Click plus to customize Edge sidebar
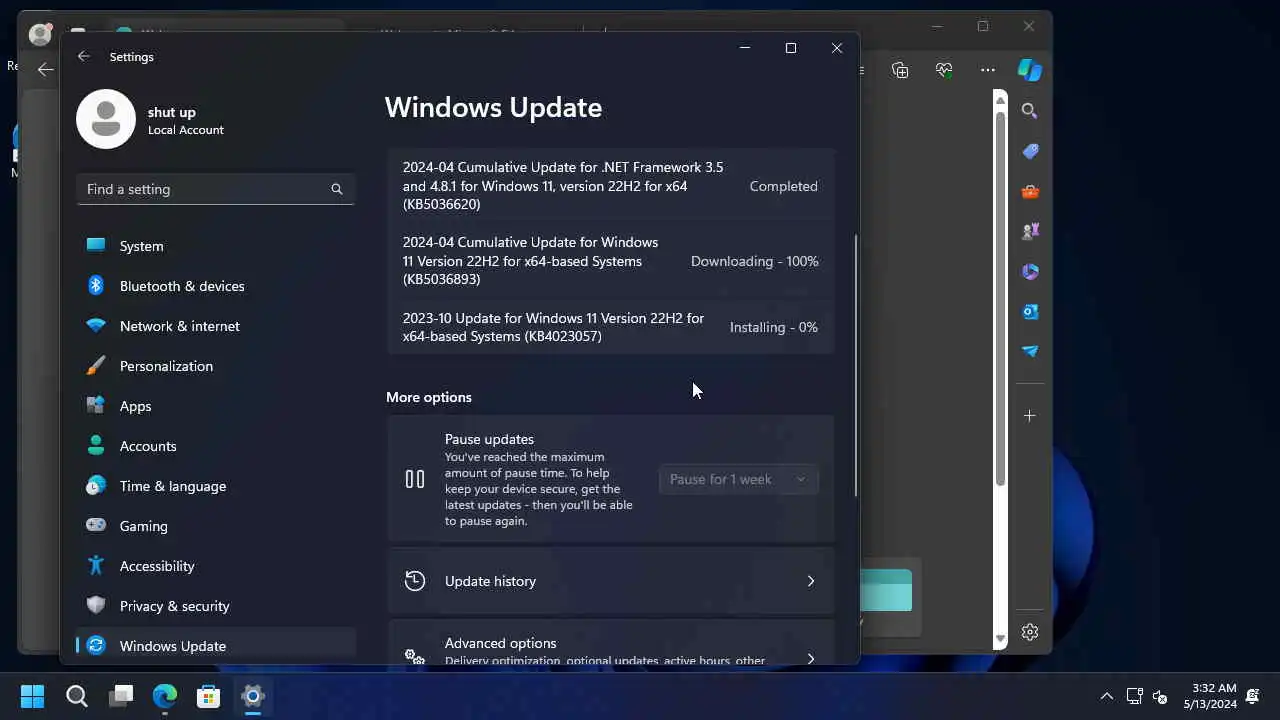 pyautogui.click(x=1030, y=415)
